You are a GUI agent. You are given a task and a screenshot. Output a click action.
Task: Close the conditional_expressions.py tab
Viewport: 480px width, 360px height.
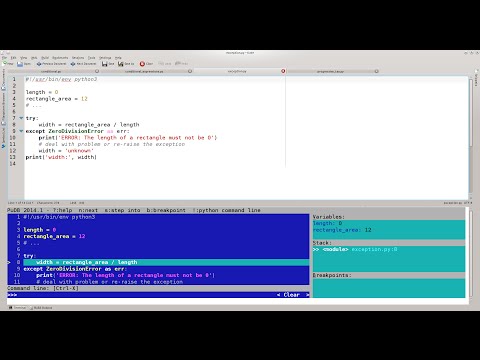(x=190, y=71)
